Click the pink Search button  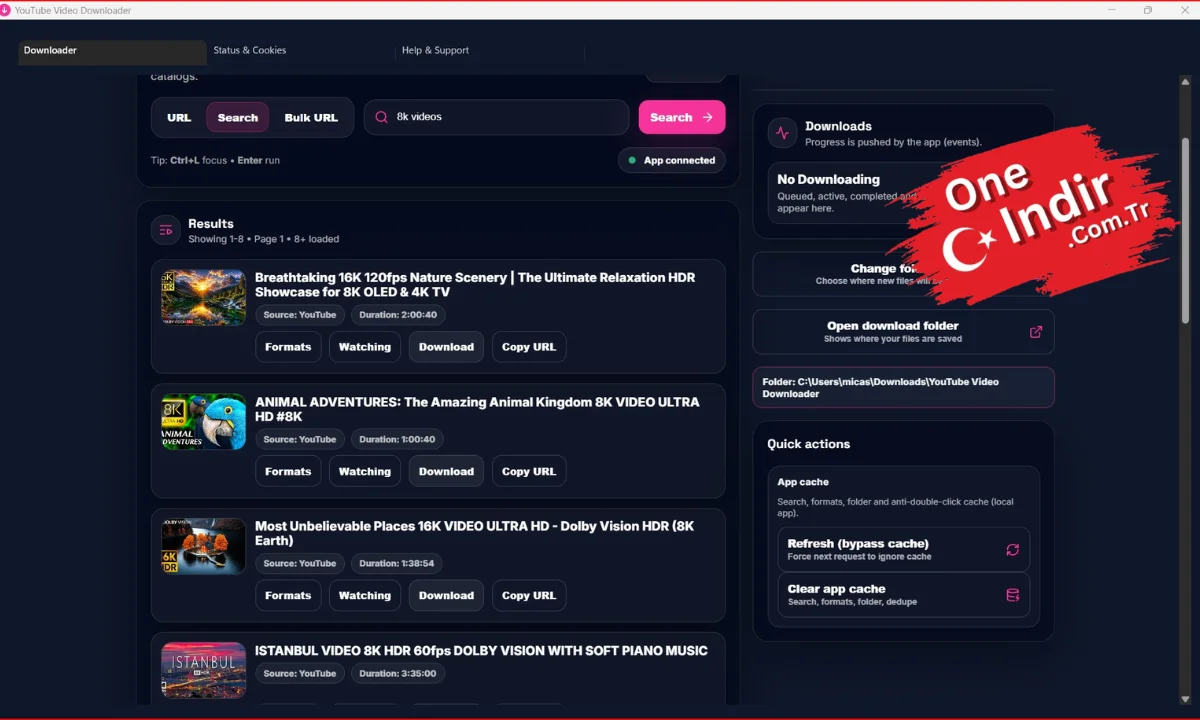point(682,117)
